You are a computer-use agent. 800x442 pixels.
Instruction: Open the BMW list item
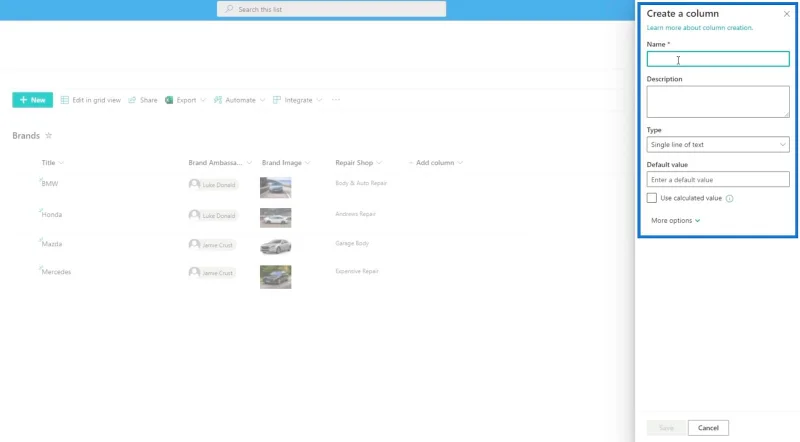pyautogui.click(x=49, y=184)
